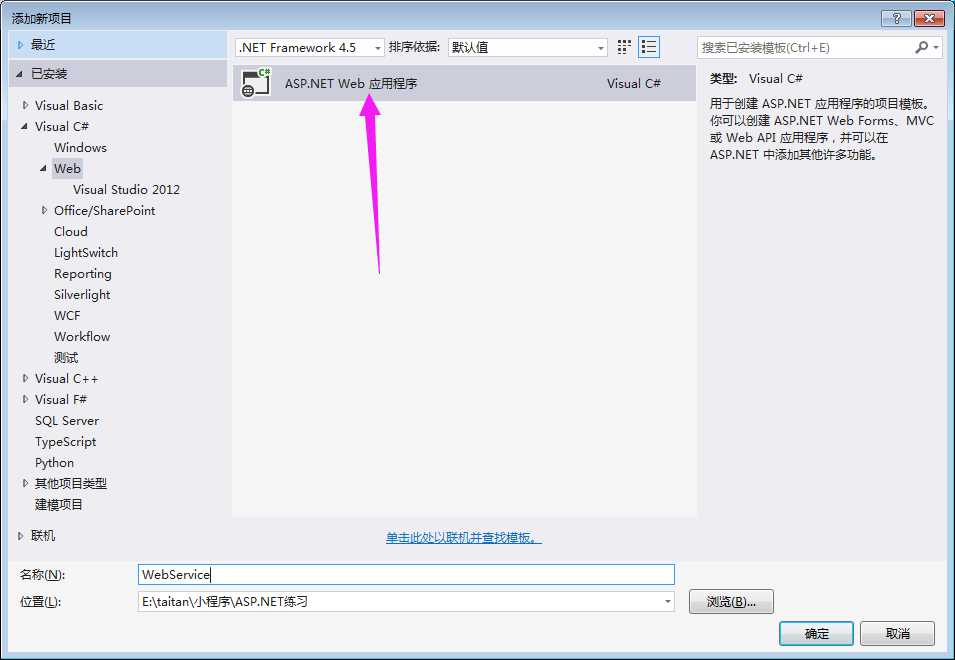Collapse the Visual C# node
Image resolution: width=955 pixels, height=660 pixels.
24,127
